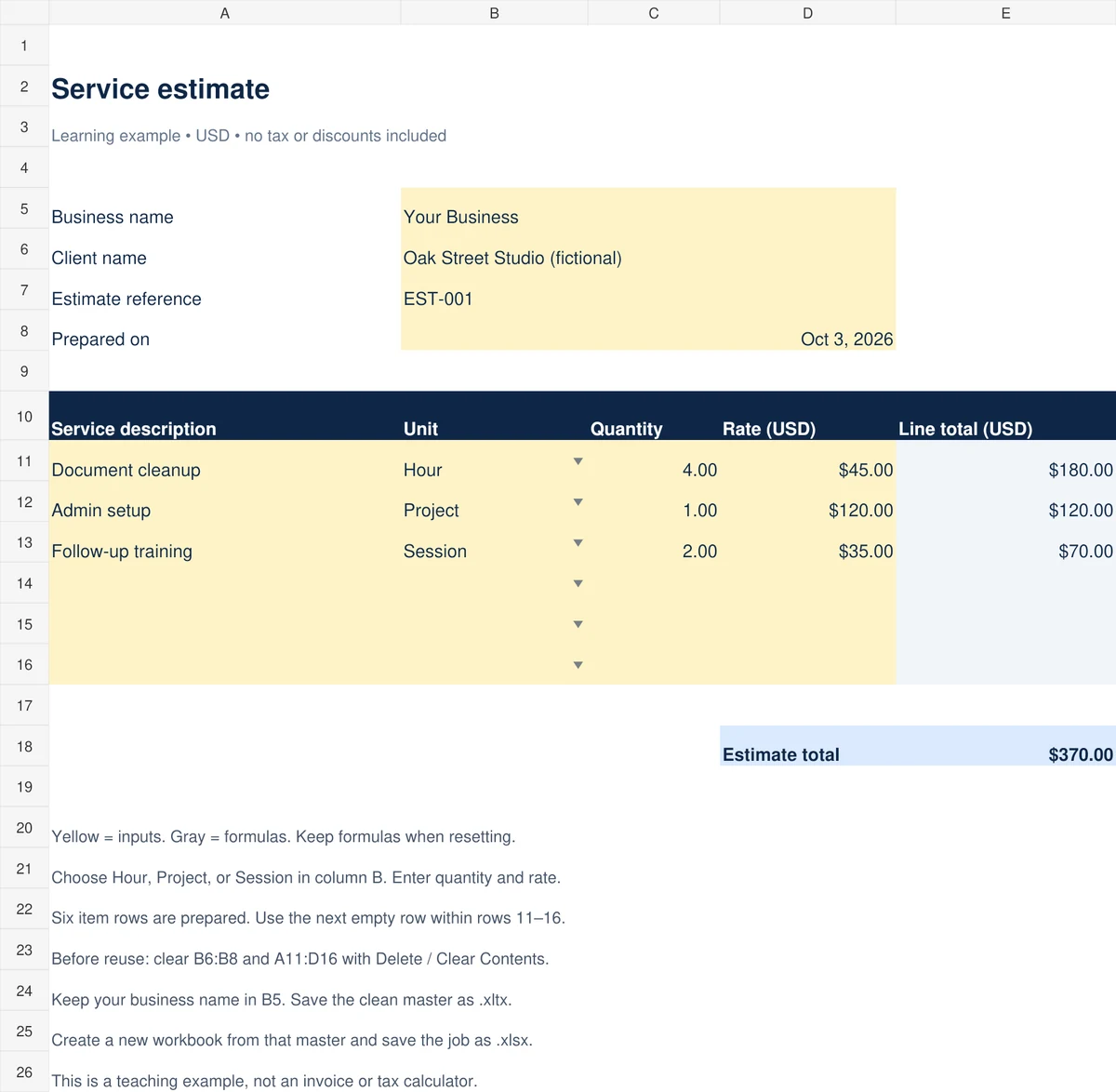Select the 'Client name' label cell
1116x1092 pixels.
click(225, 249)
